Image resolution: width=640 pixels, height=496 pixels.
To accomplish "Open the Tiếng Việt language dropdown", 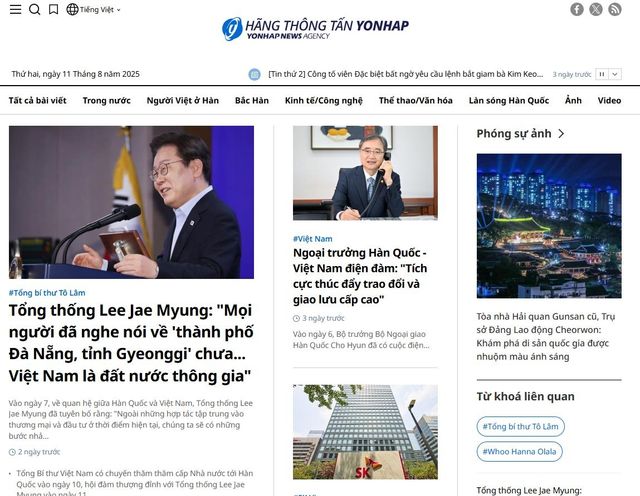I will [93, 9].
